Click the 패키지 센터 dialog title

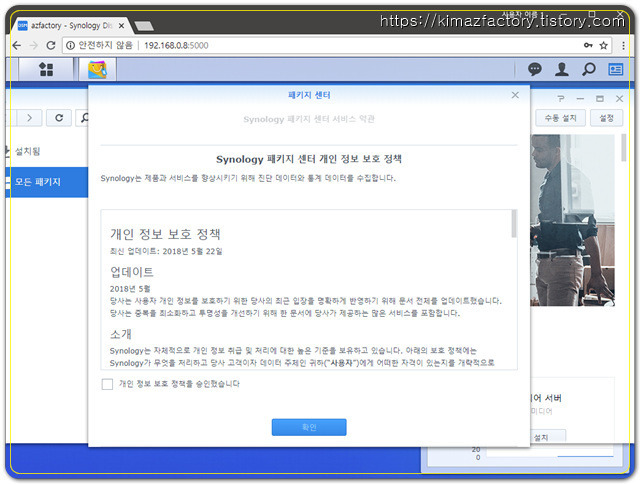point(309,95)
